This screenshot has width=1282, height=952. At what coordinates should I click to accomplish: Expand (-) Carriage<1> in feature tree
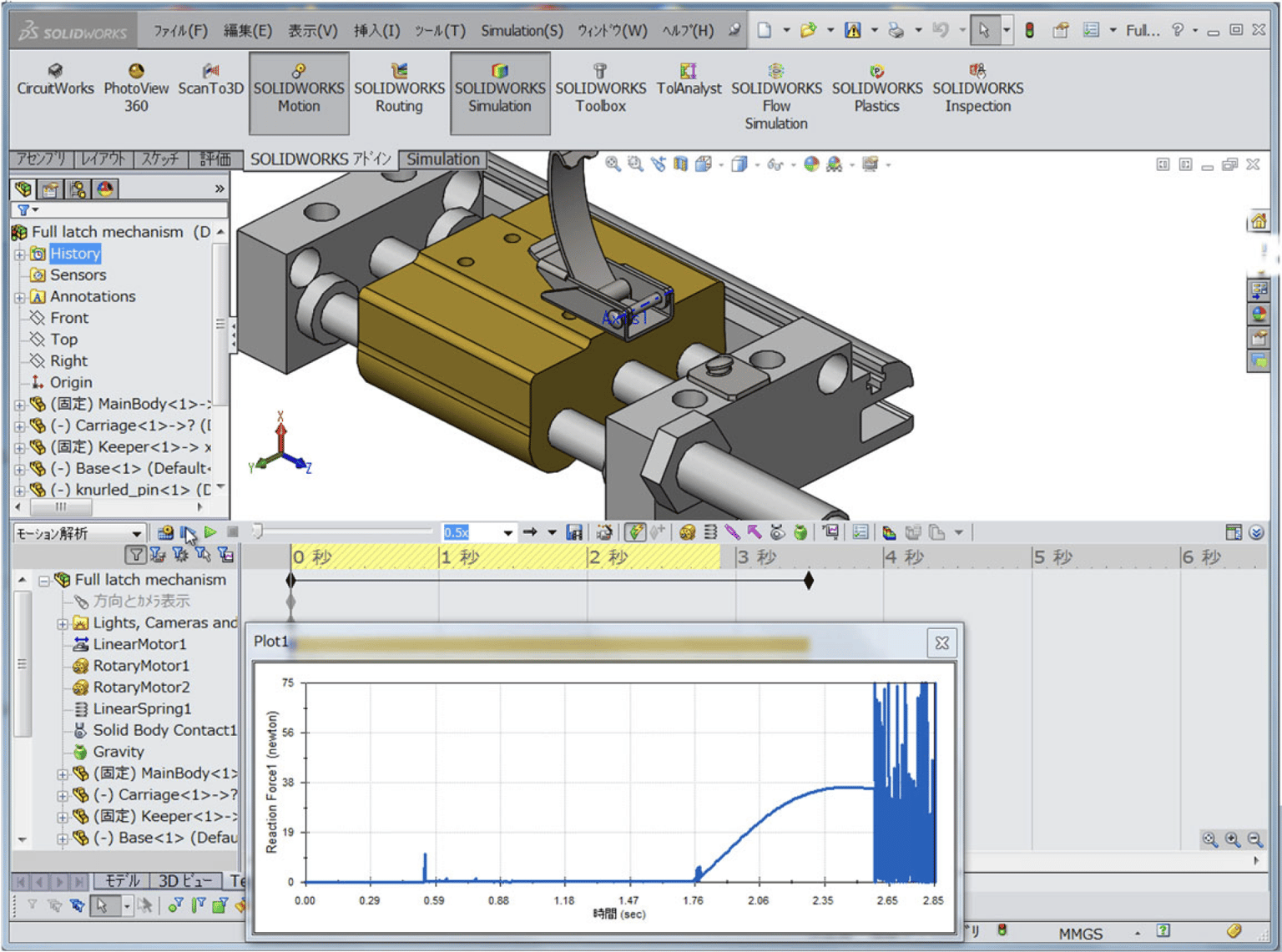click(x=19, y=426)
